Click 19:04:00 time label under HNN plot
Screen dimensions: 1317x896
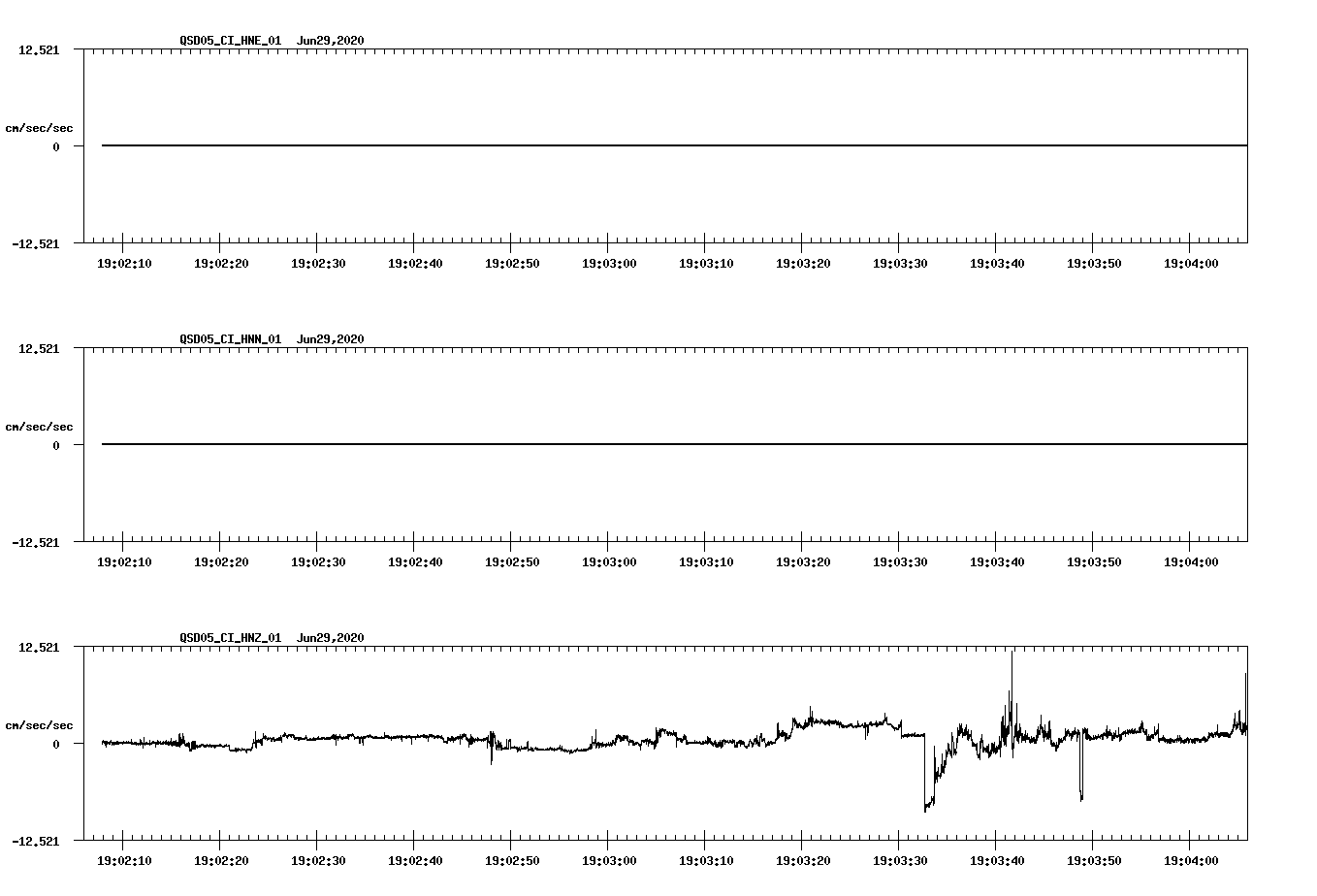pyautogui.click(x=1191, y=562)
